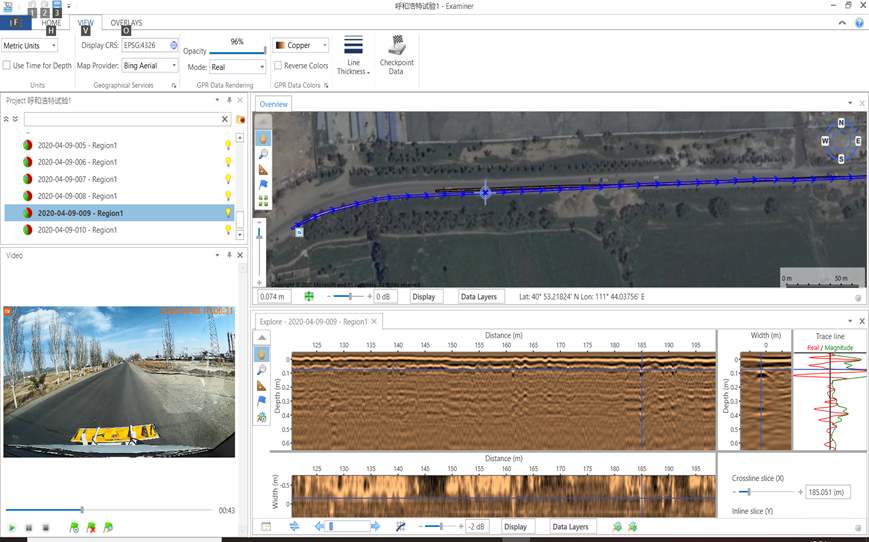Click the pan hand tool in Explore panel
This screenshot has height=542, width=869.
tap(262, 354)
